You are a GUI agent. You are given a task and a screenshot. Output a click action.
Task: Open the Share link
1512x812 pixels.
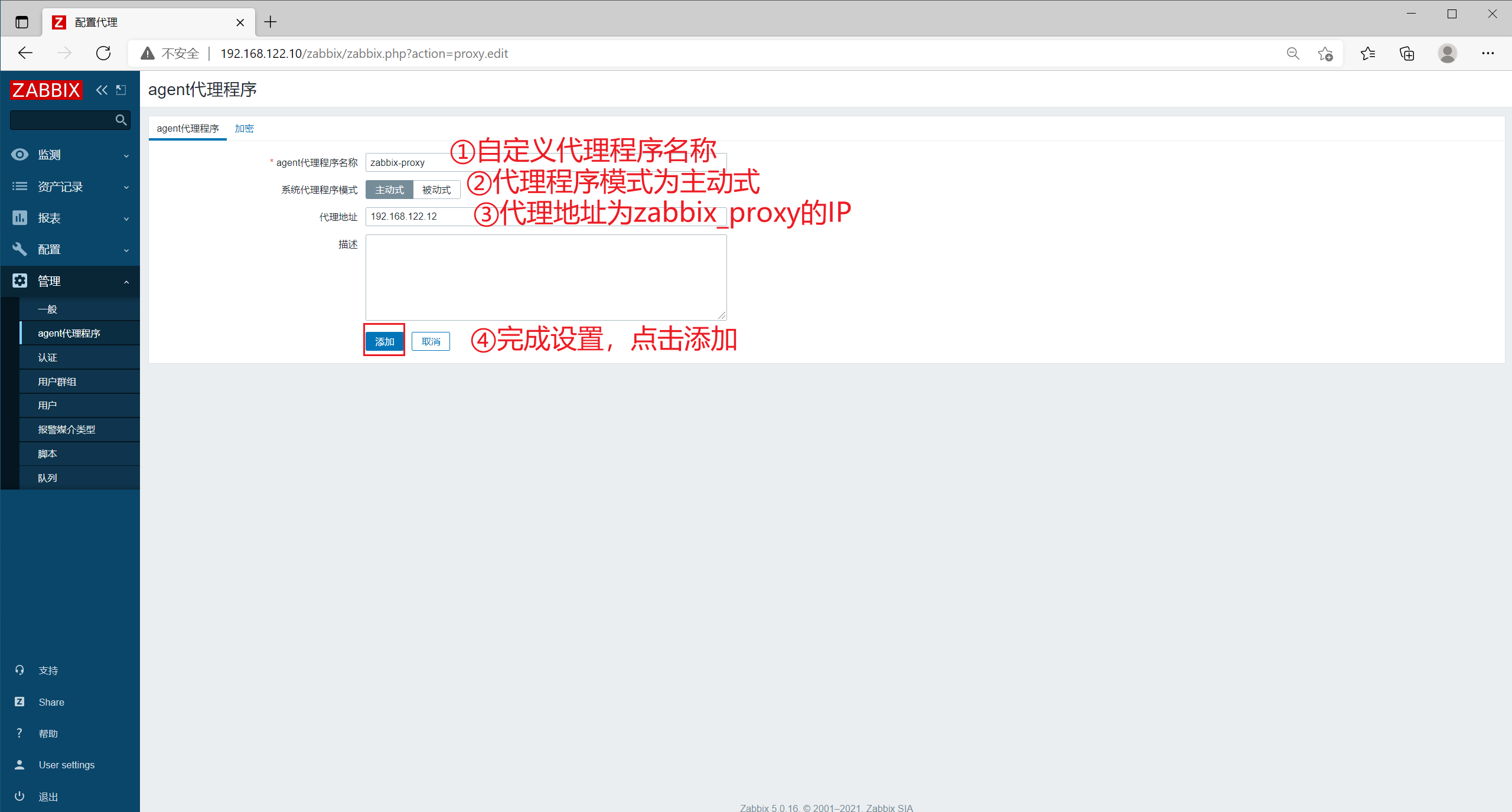pyautogui.click(x=51, y=702)
